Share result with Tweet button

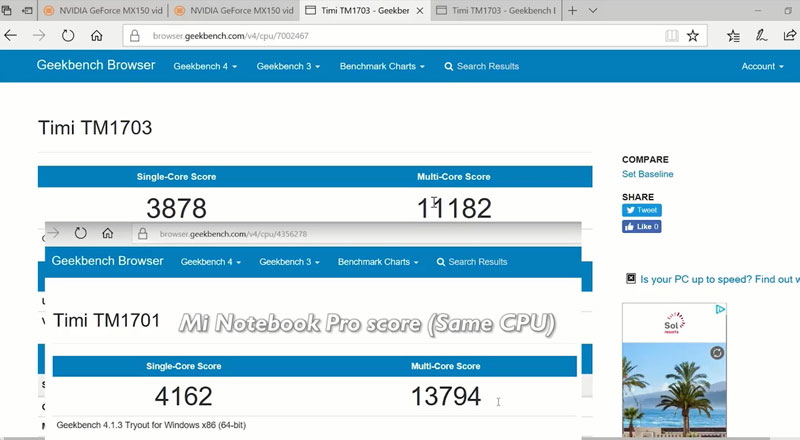coord(642,210)
